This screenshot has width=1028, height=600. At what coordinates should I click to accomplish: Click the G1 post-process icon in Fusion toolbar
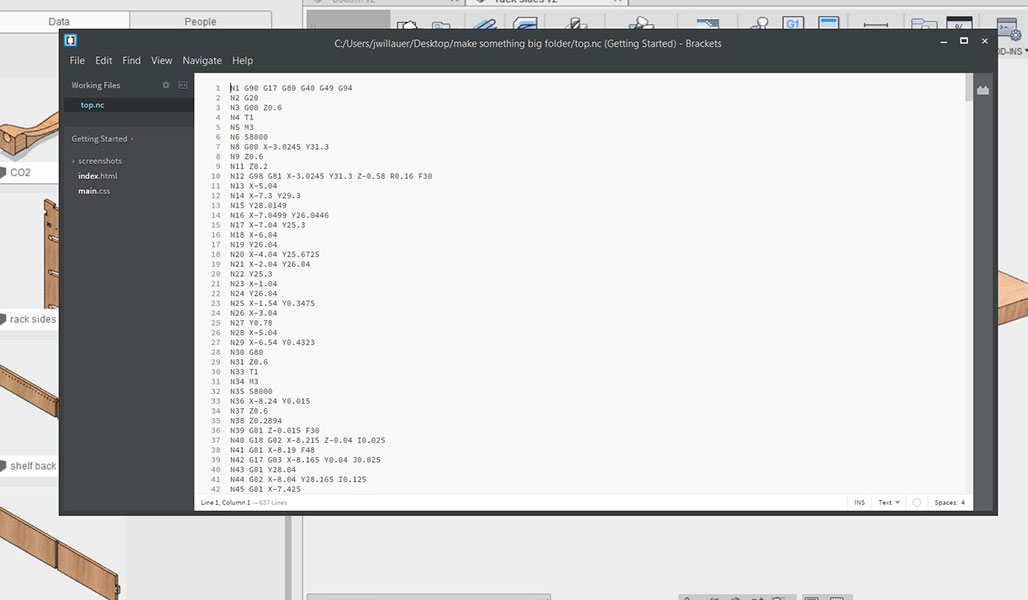click(x=793, y=24)
